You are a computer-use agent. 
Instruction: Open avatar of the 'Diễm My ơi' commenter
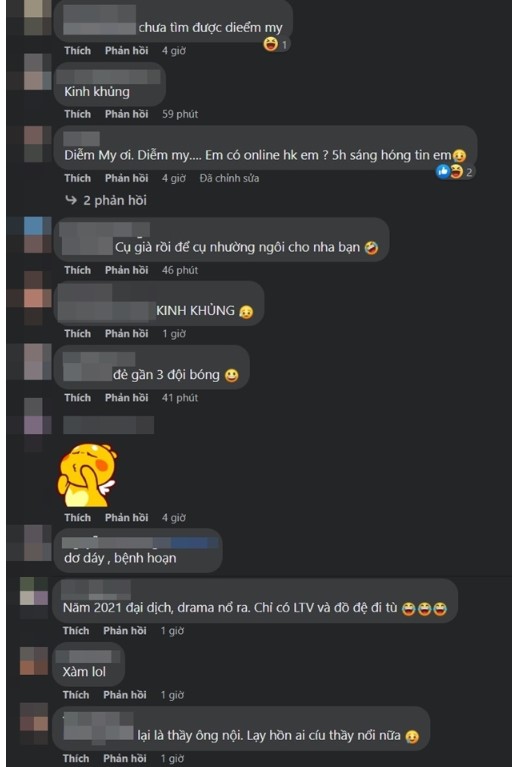click(37, 144)
